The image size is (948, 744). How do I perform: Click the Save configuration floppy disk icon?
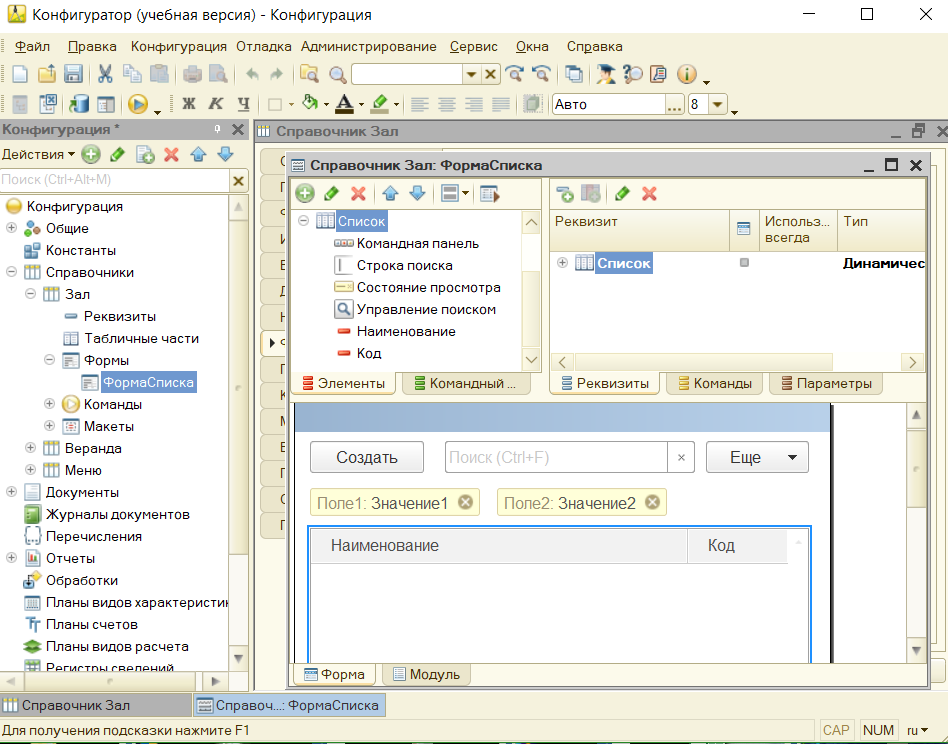click(x=73, y=74)
